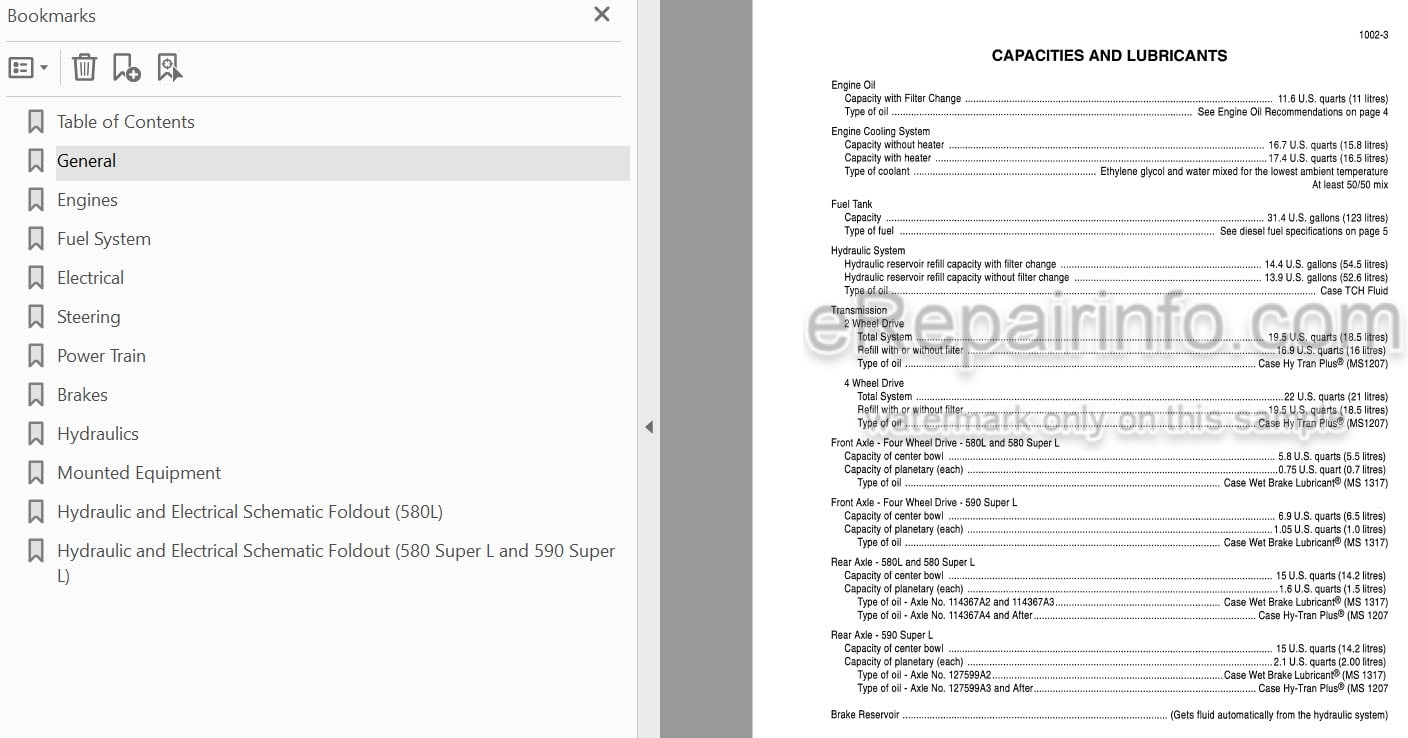The image size is (1408, 738).
Task: Click the 'Engine Oil' section label
Action: click(853, 85)
